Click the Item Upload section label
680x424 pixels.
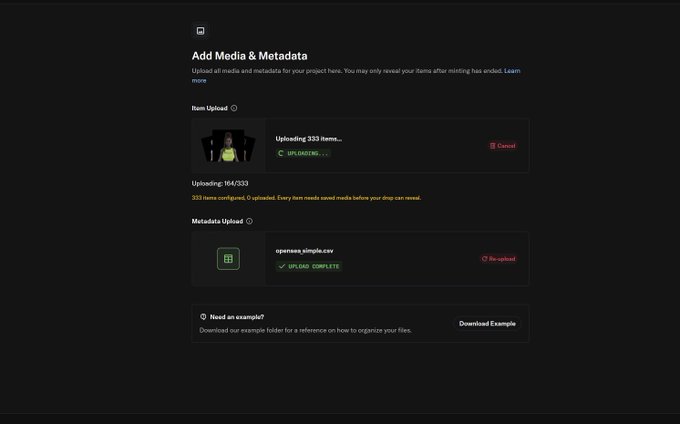click(x=209, y=108)
